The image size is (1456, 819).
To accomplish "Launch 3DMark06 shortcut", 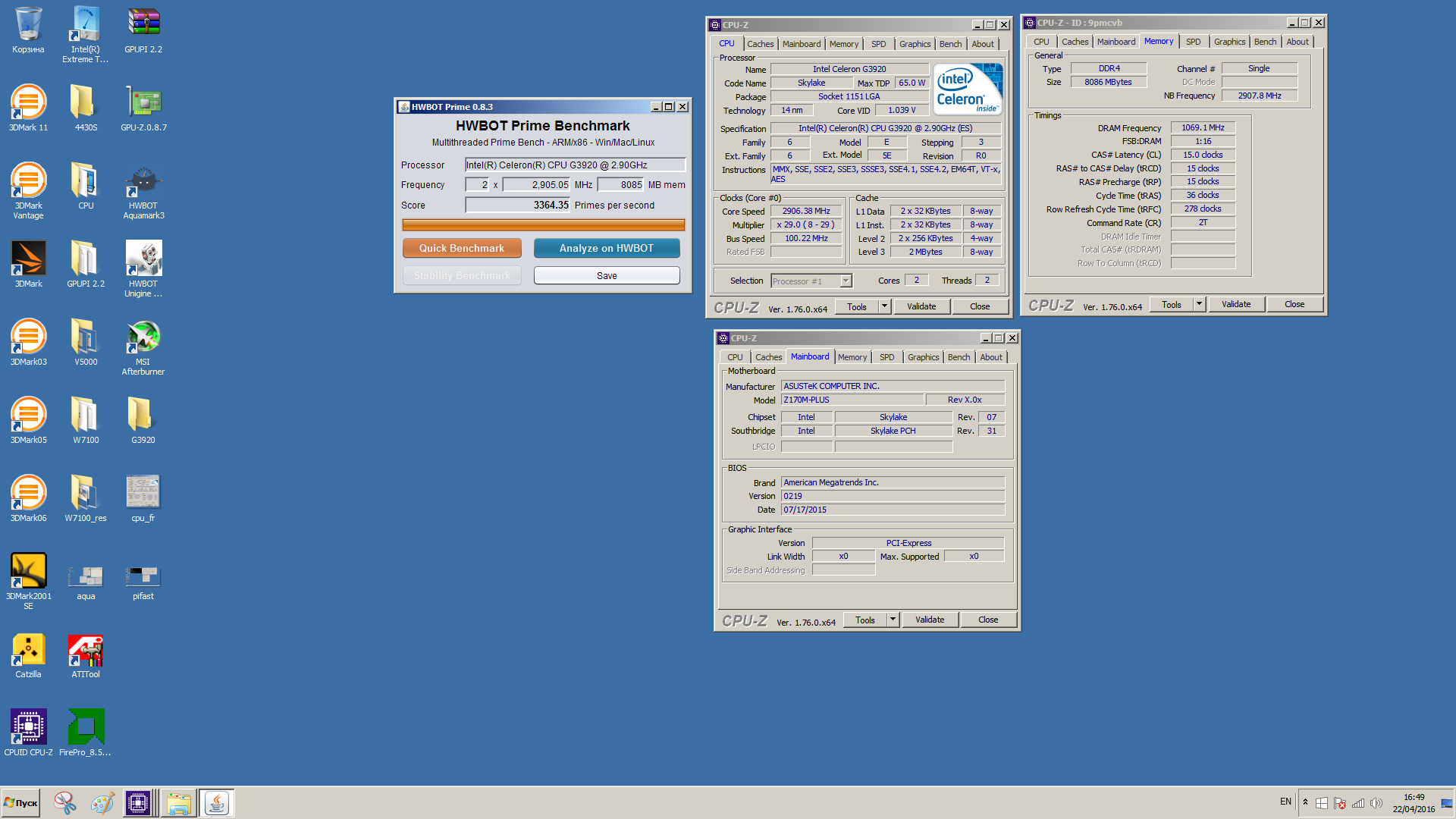I will [x=28, y=499].
